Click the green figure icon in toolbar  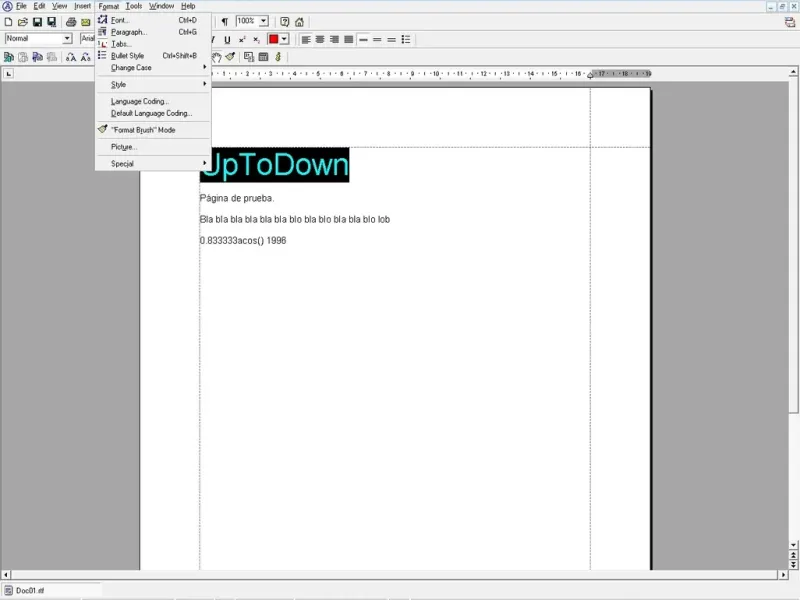point(278,57)
